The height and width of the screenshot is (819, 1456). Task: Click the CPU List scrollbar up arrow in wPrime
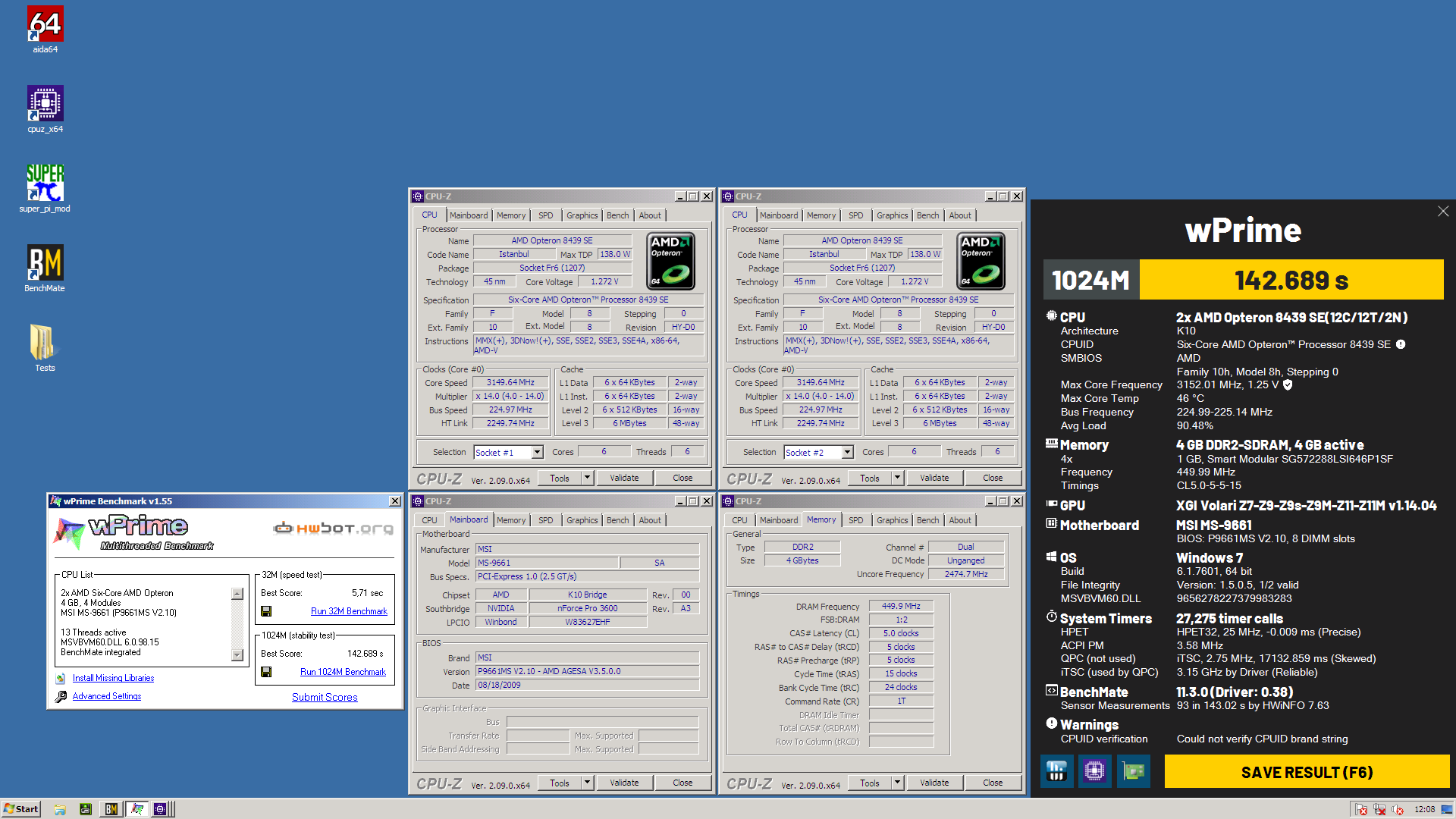click(x=237, y=594)
